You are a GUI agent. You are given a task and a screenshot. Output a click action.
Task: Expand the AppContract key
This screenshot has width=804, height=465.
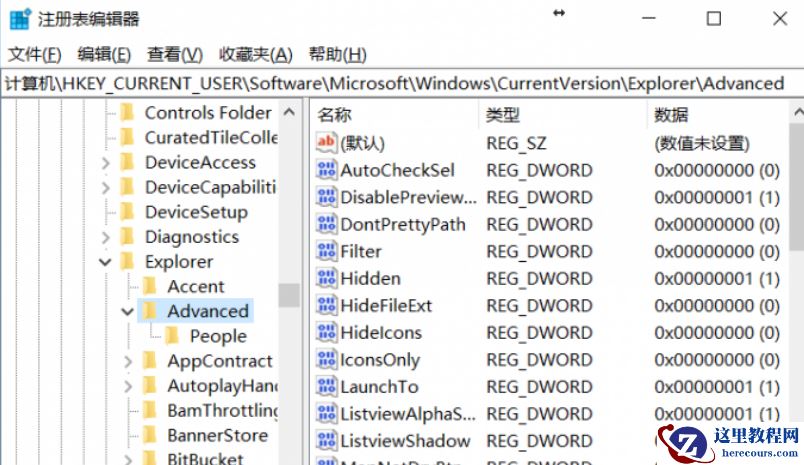[128, 361]
